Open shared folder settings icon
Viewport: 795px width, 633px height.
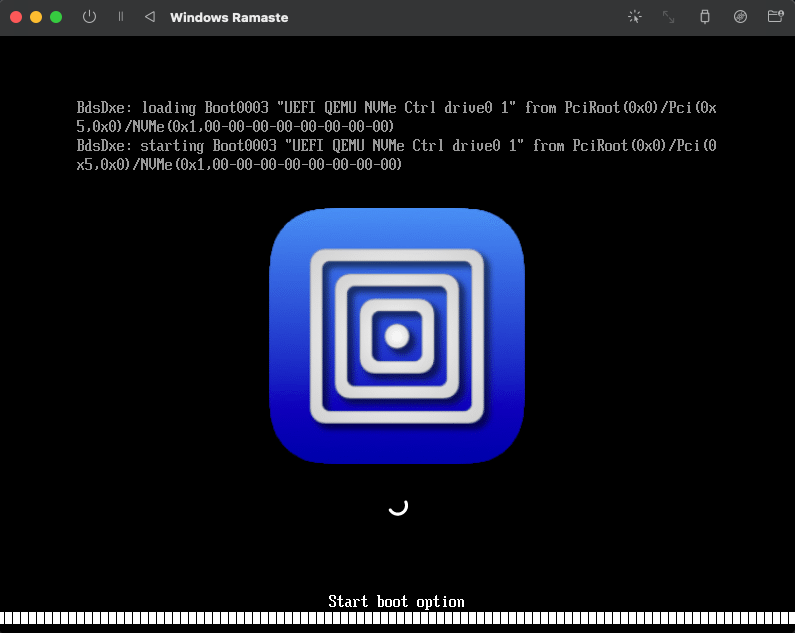[x=776, y=17]
